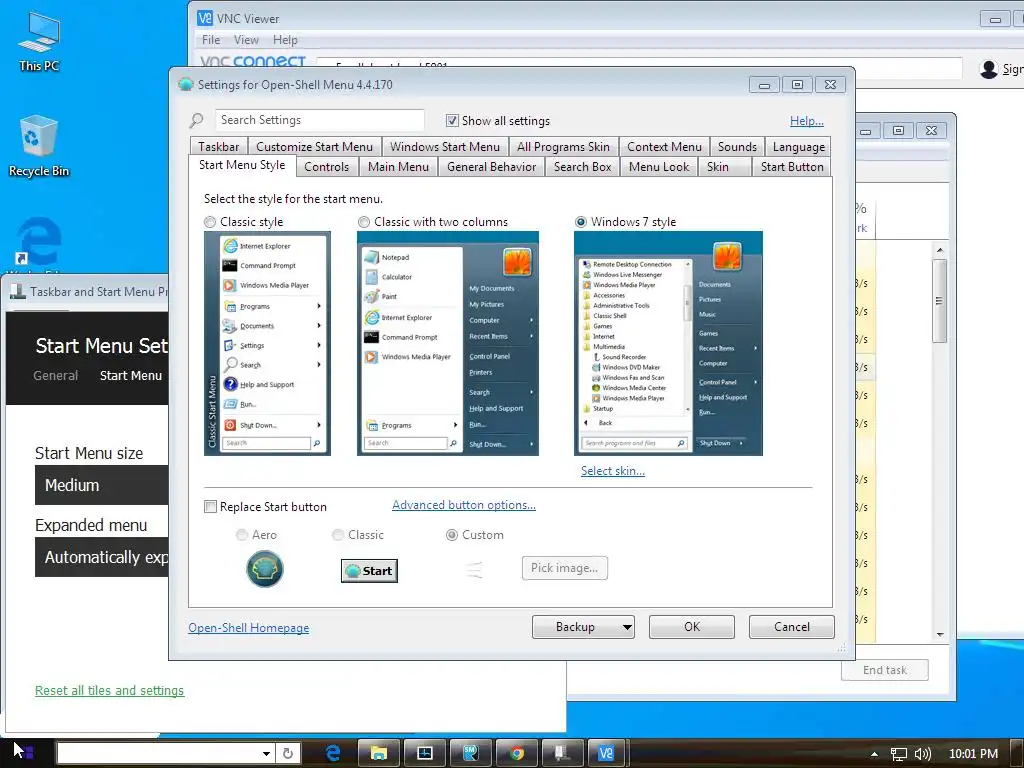The height and width of the screenshot is (768, 1024).
Task: Switch to VNC Viewer taskbar button
Action: pyautogui.click(x=606, y=753)
